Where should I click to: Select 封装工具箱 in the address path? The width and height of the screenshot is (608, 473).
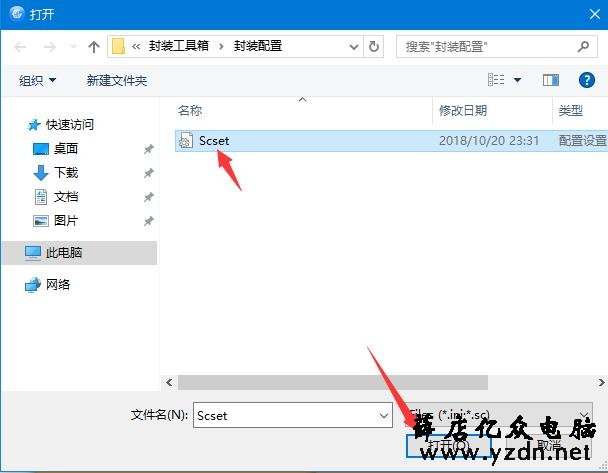coord(179,46)
